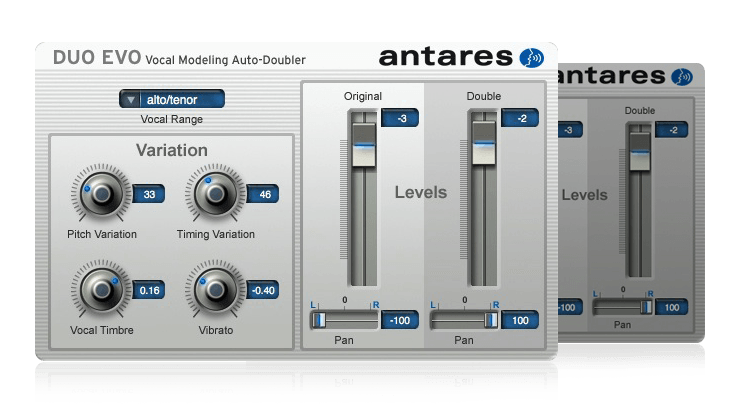The image size is (736, 419).
Task: Select the Pitch Variation value field 33
Action: (x=149, y=194)
